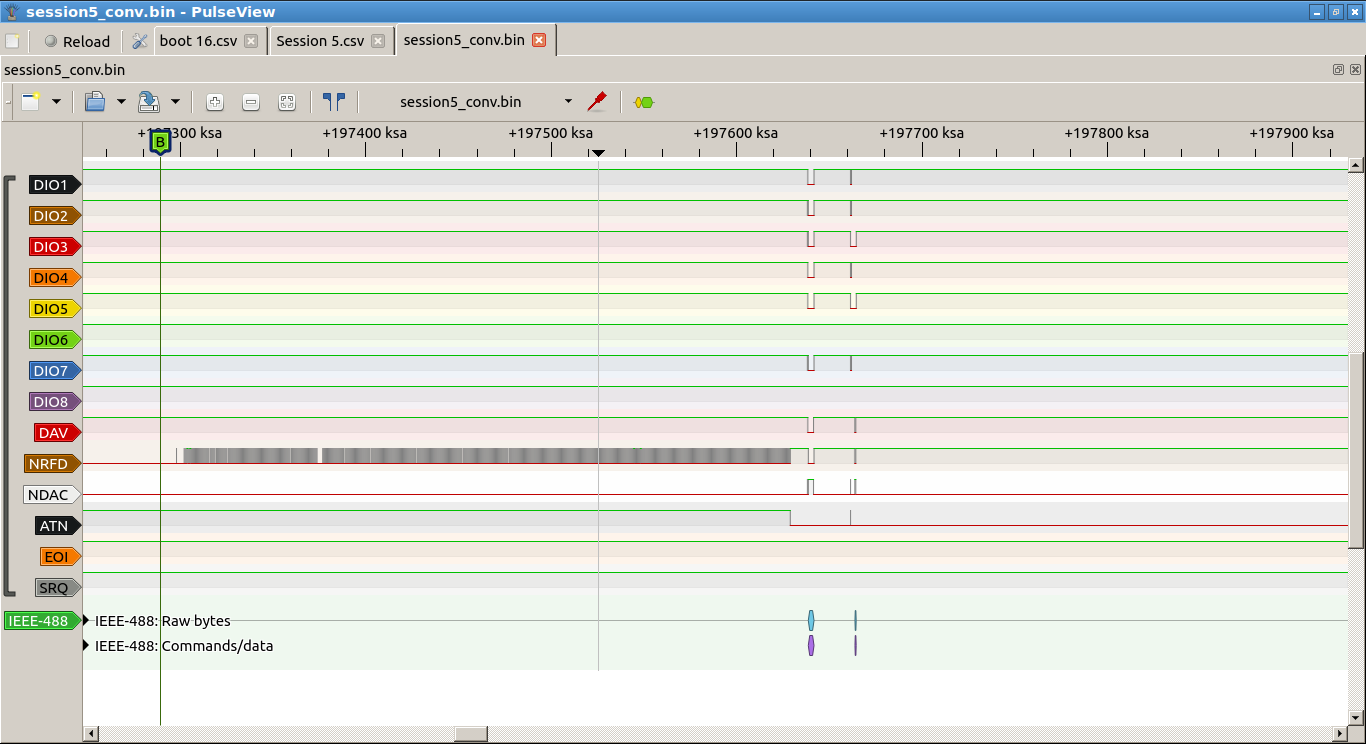Open settings with the wrench icon
Image resolution: width=1366 pixels, height=744 pixels.
coord(140,41)
